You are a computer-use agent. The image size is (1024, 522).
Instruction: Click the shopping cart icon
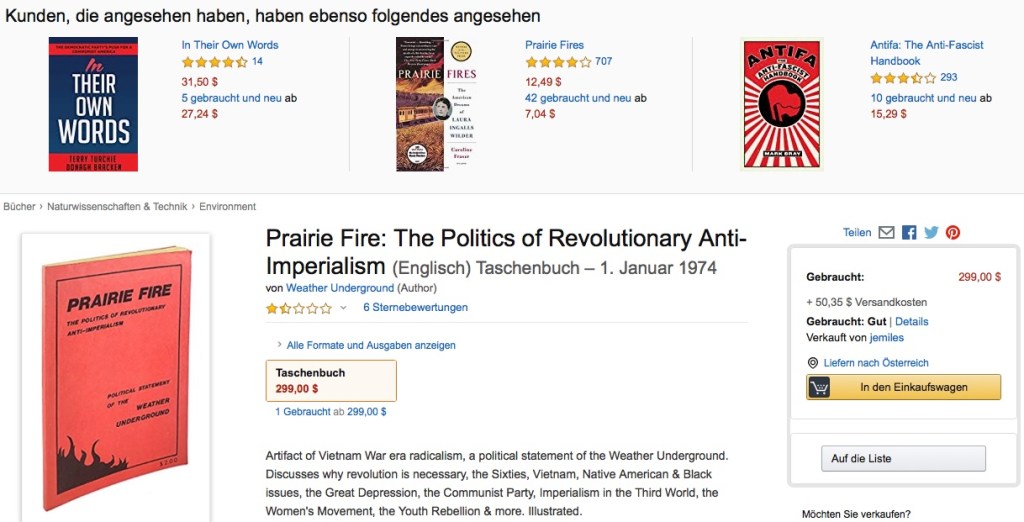(x=820, y=387)
